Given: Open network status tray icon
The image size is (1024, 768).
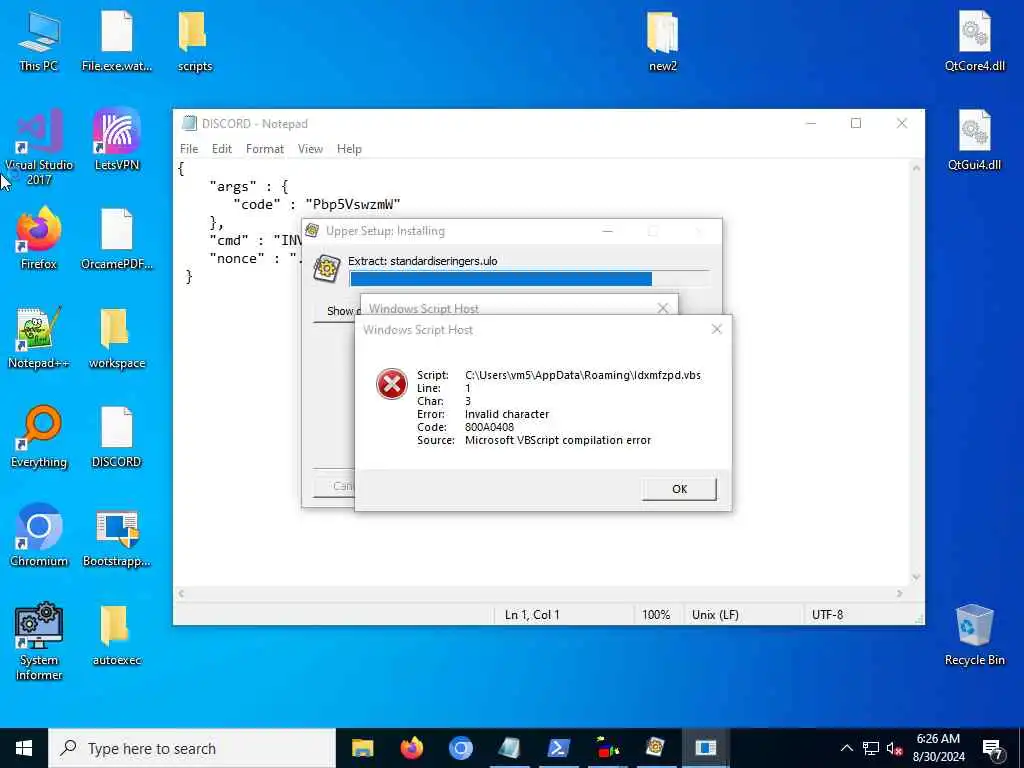Looking at the screenshot, I should [x=871, y=748].
